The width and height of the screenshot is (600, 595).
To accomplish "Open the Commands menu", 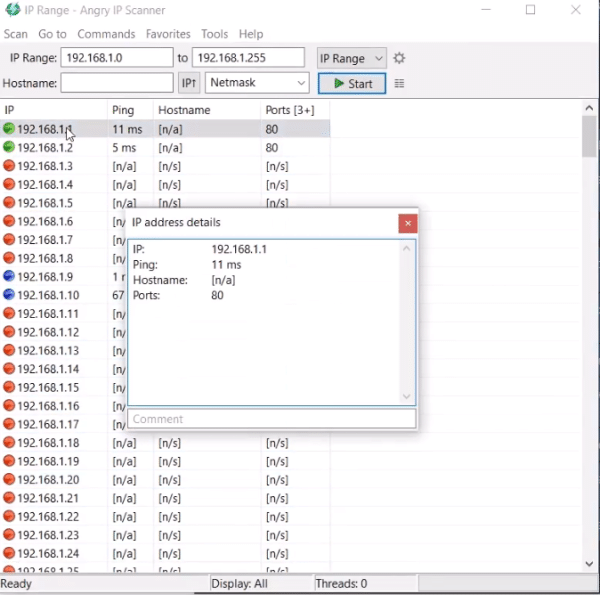I will click(x=106, y=34).
